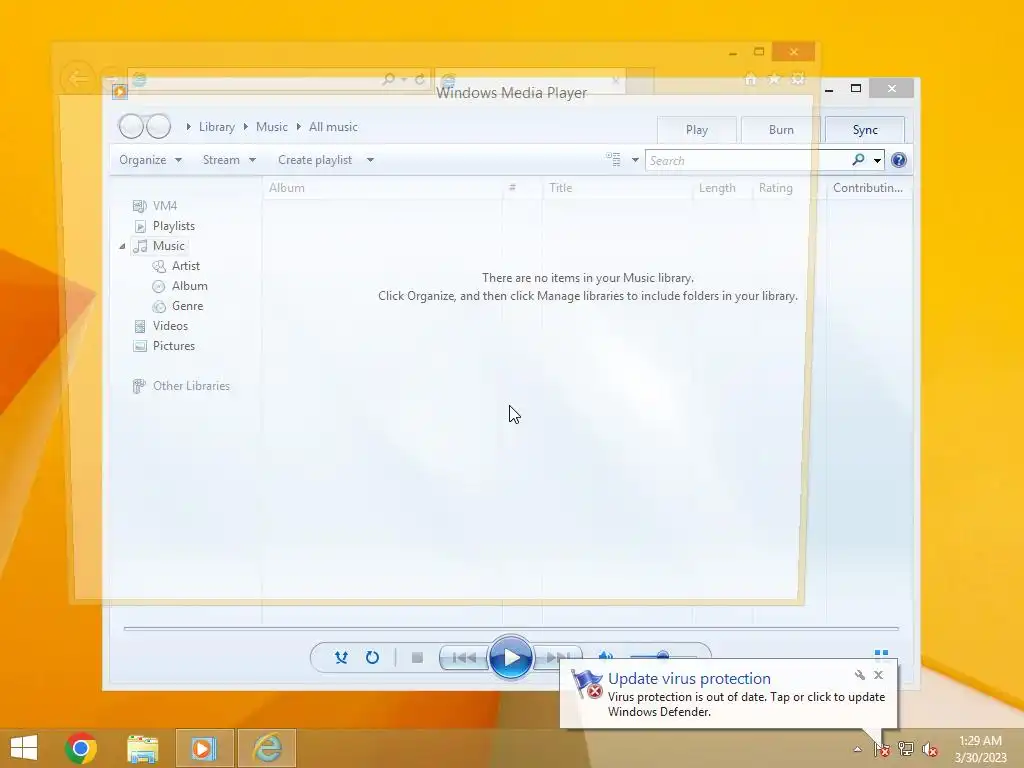
Task: Click Create playlist
Action: (x=315, y=160)
